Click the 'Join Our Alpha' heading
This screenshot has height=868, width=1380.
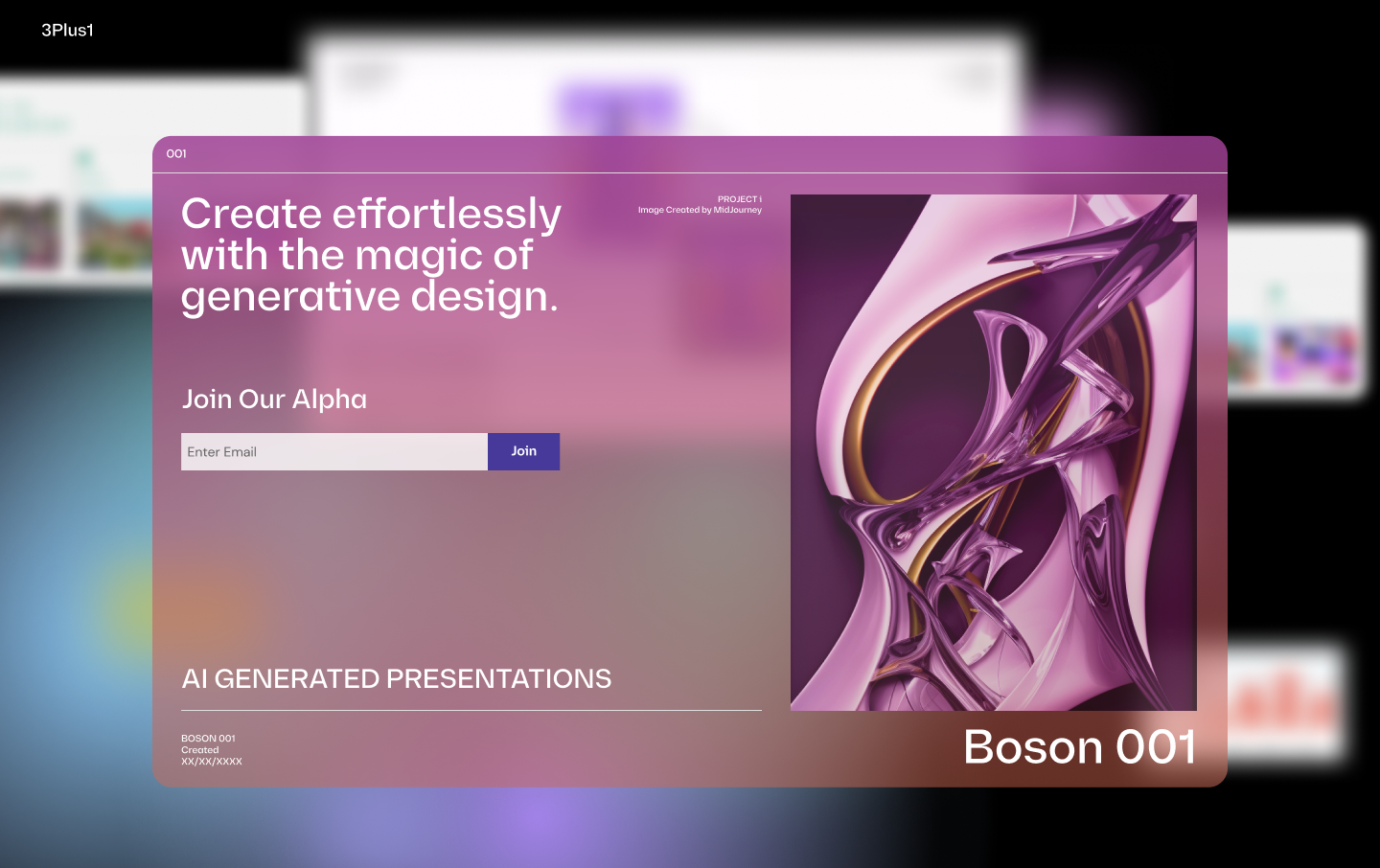click(x=274, y=399)
